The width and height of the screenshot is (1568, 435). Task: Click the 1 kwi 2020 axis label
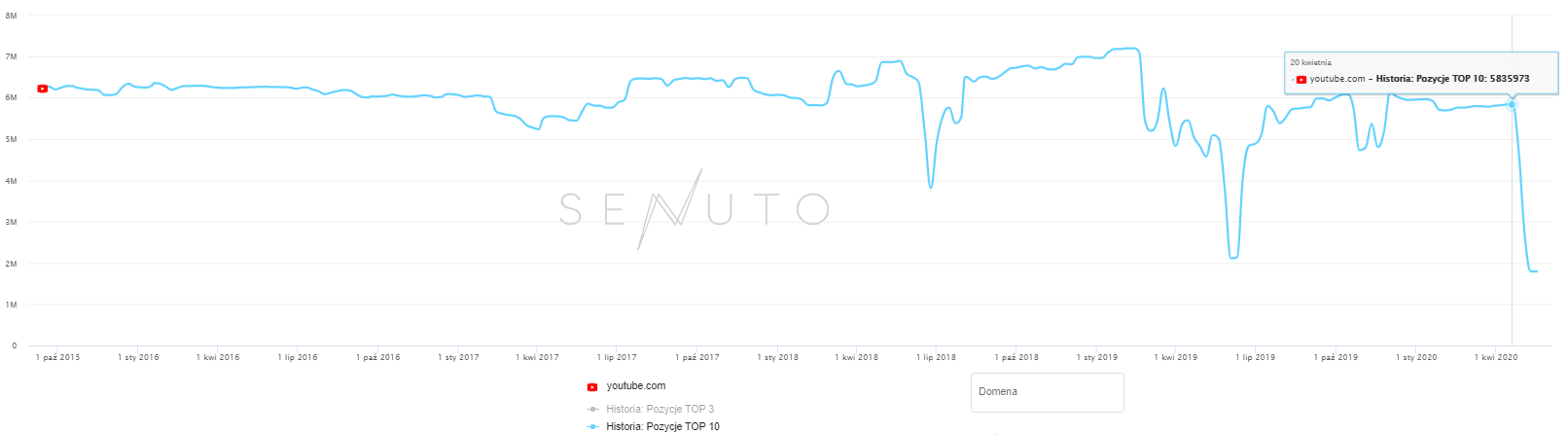point(1496,357)
